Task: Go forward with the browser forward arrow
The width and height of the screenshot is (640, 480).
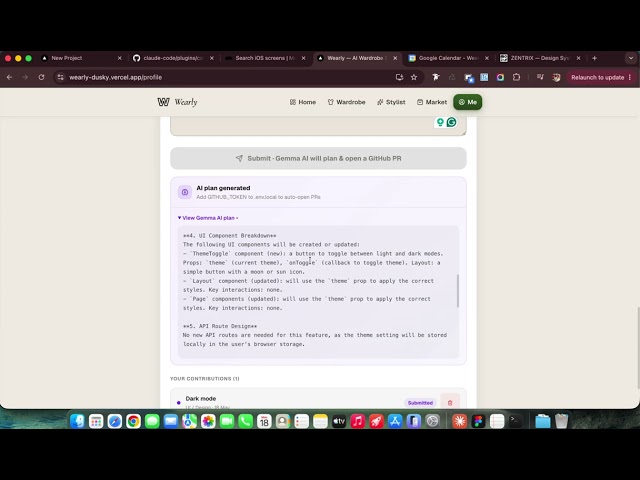Action: pos(25,77)
